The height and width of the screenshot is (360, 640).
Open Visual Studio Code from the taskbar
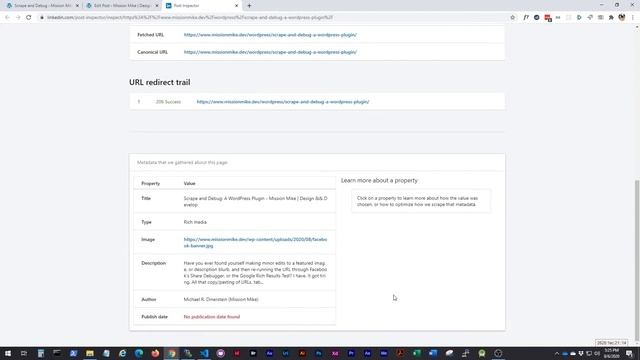coord(204,353)
